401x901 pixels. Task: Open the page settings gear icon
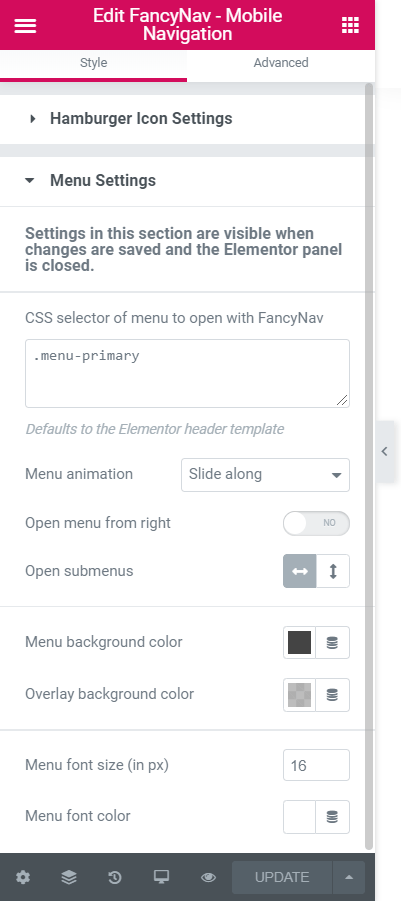tap(23, 877)
